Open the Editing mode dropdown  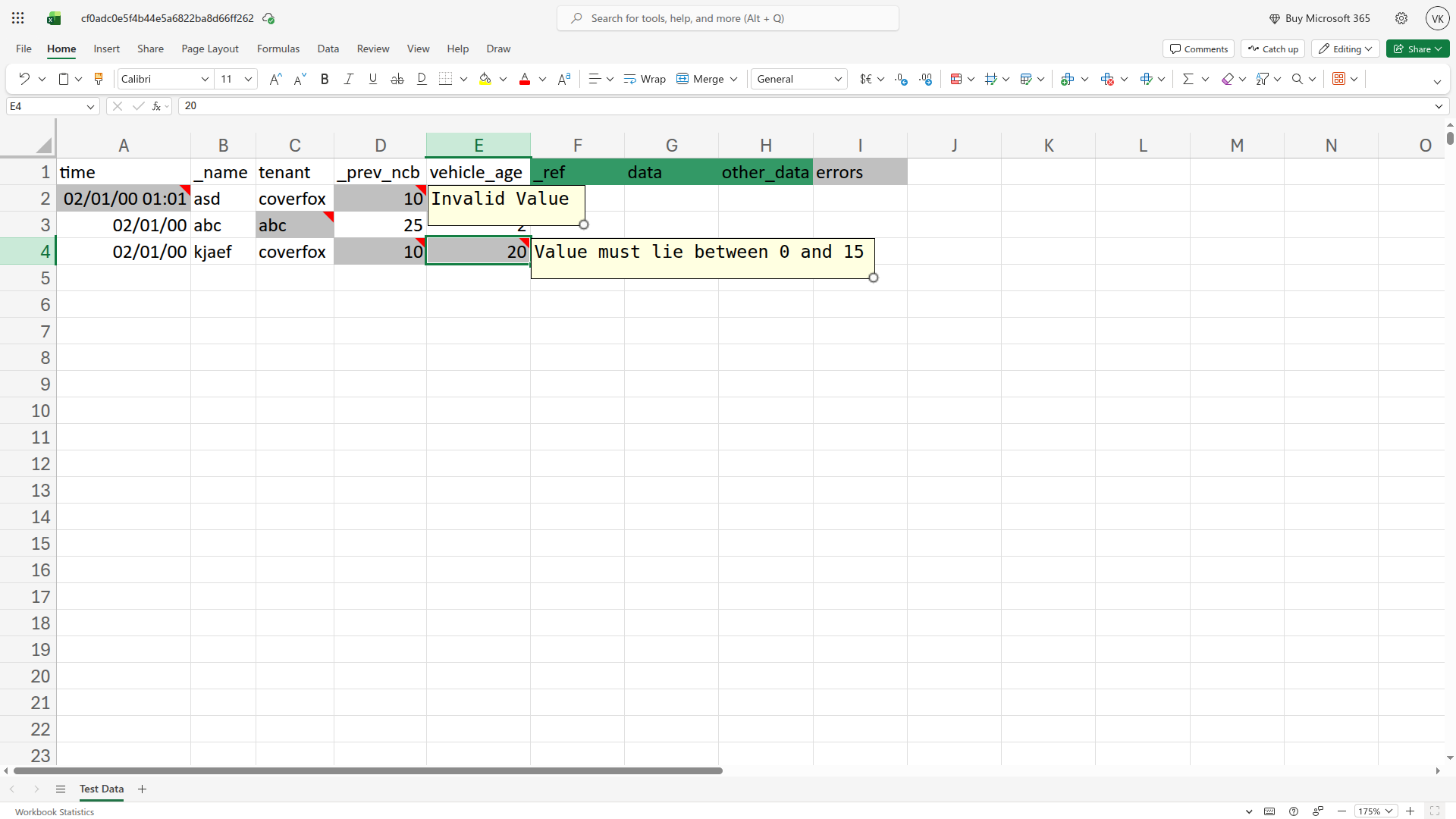point(1345,49)
